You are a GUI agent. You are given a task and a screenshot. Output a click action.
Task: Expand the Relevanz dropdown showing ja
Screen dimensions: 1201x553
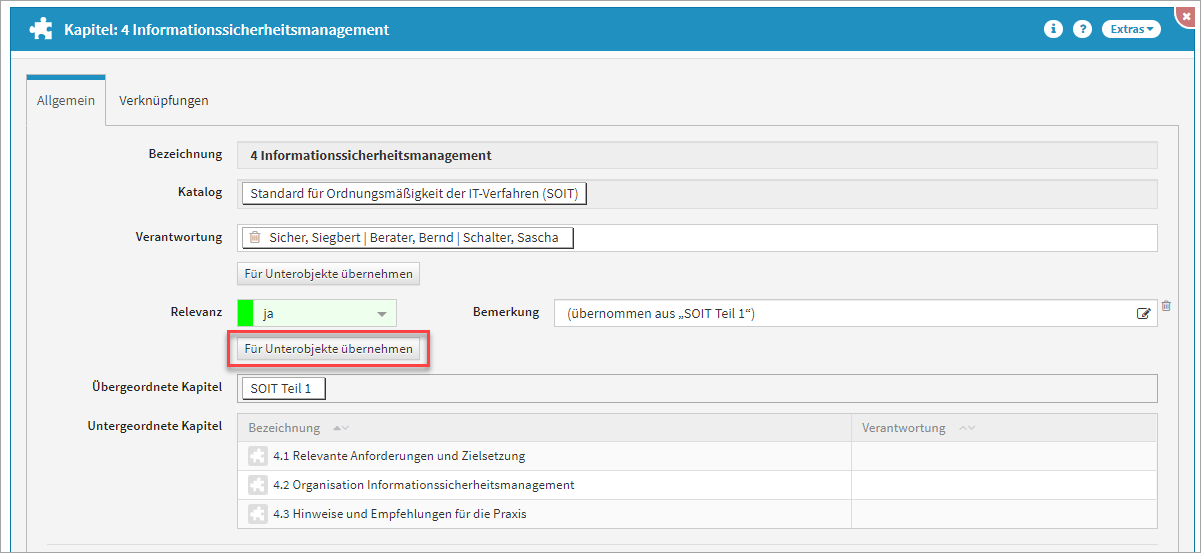(x=381, y=314)
